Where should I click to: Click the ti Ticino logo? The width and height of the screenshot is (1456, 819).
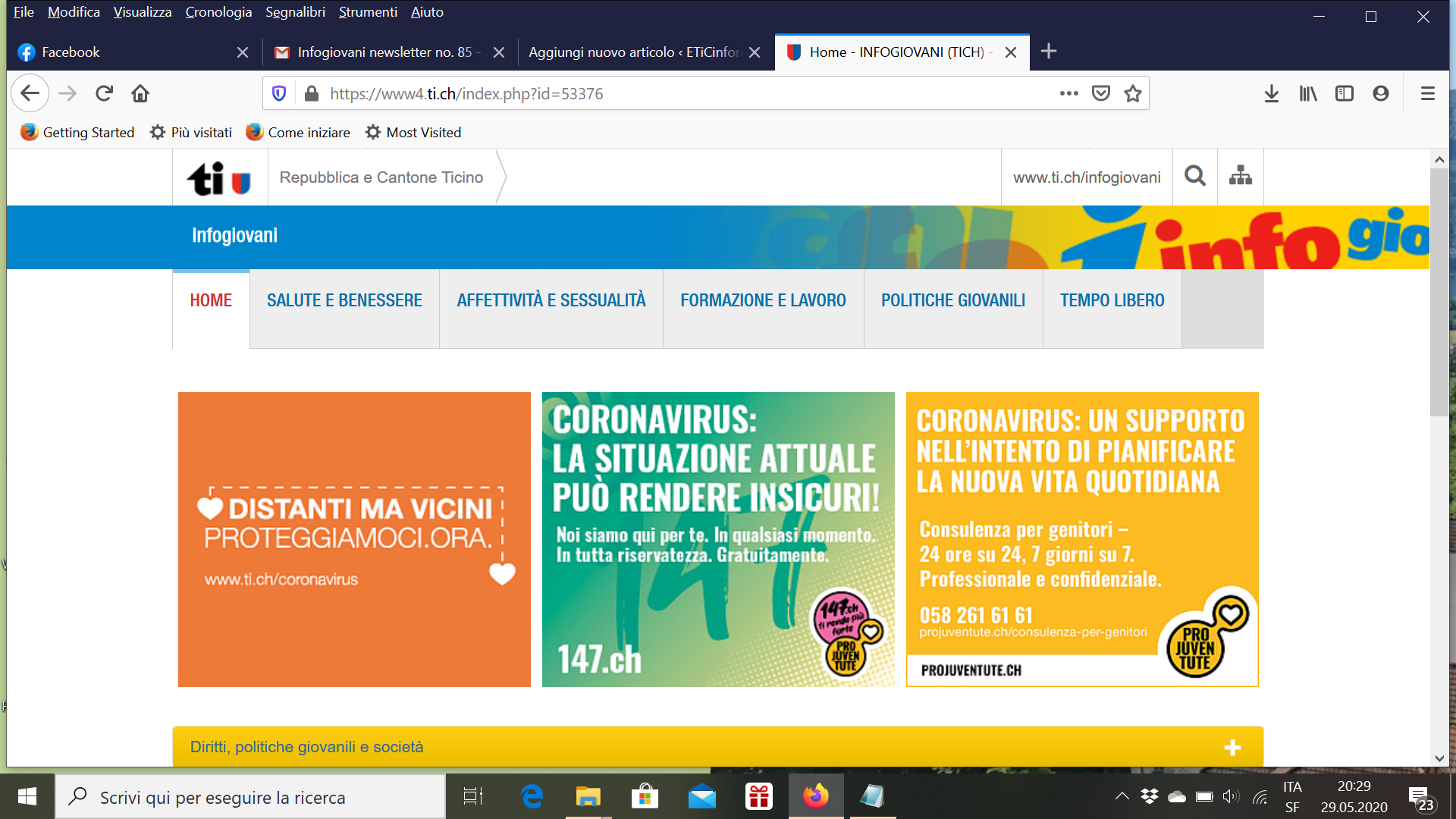point(219,178)
